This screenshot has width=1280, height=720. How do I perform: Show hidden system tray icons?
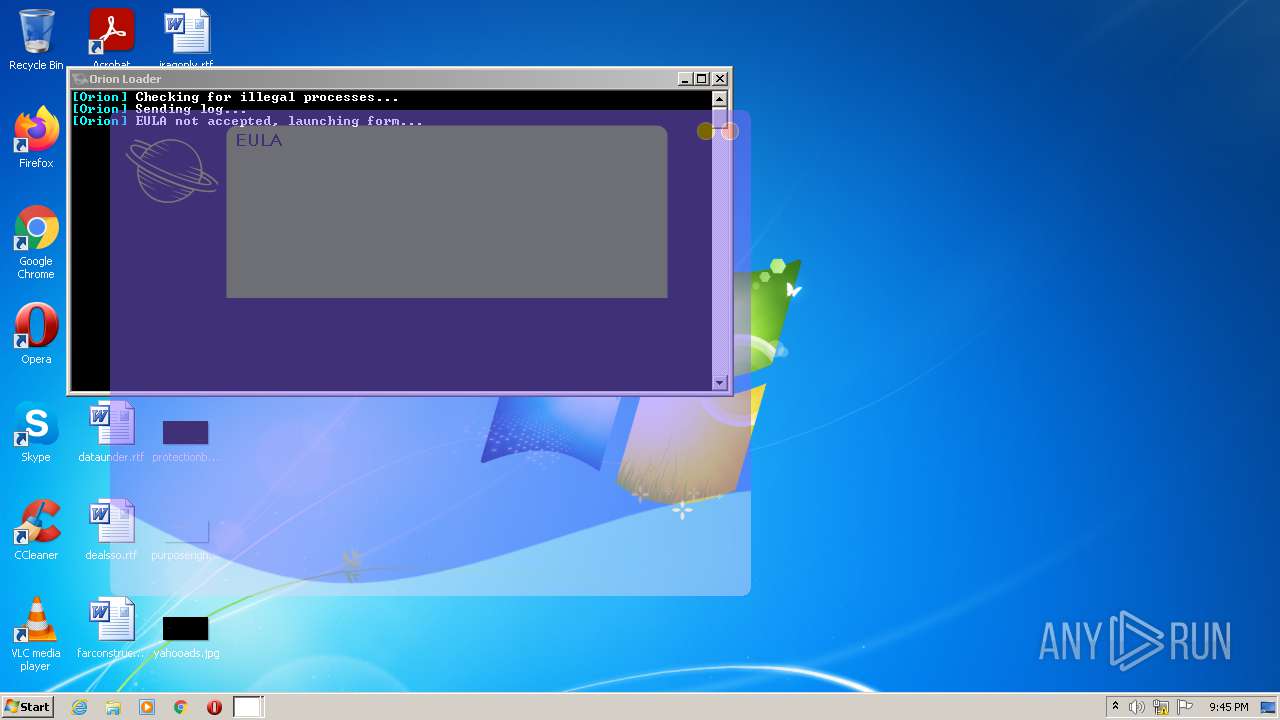1116,707
